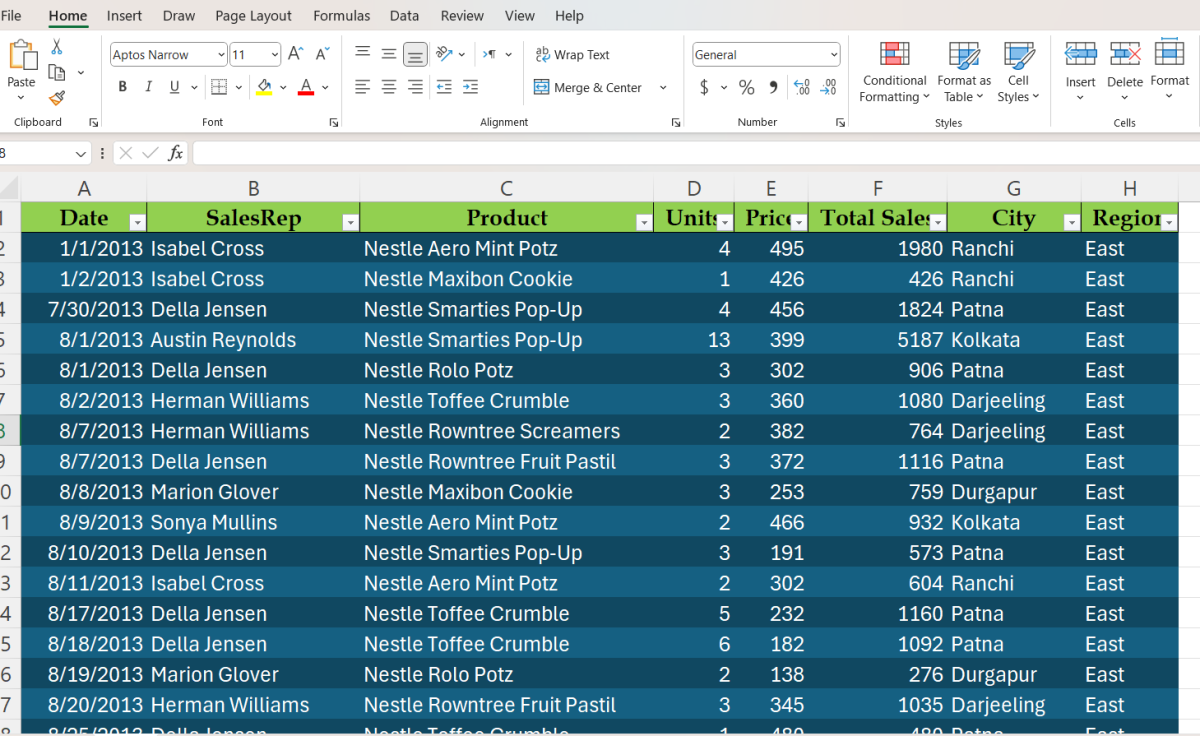The width and height of the screenshot is (1200, 736).
Task: Click the Format Painter brush icon
Action: tap(57, 98)
